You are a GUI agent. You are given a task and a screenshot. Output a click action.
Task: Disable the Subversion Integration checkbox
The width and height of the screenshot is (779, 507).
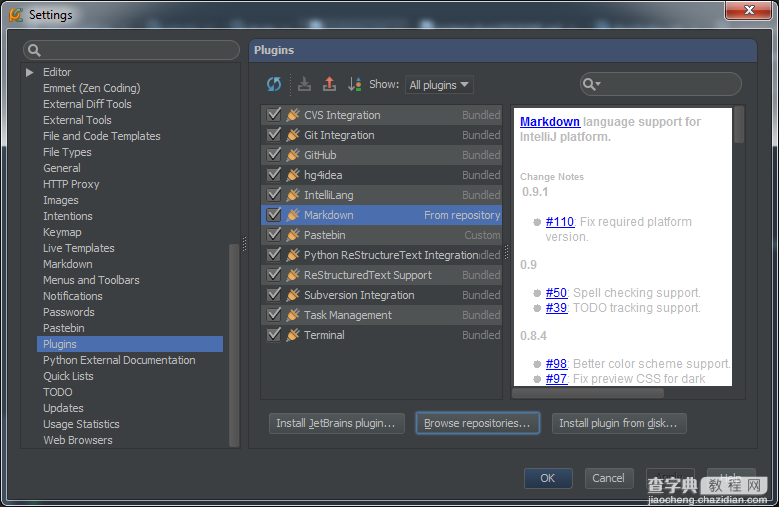point(274,295)
